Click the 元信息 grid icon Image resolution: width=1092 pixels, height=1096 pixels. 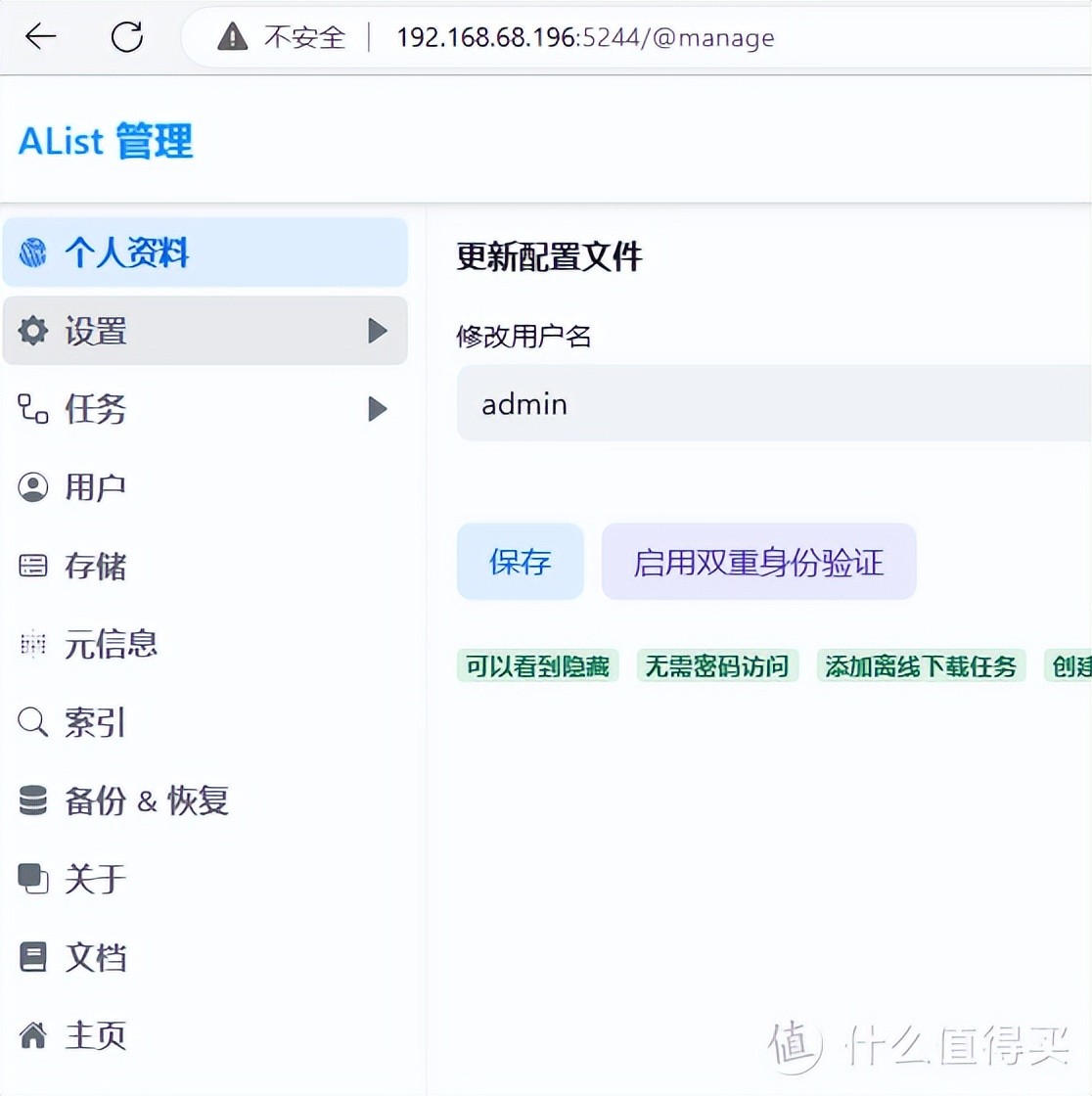coord(33,644)
